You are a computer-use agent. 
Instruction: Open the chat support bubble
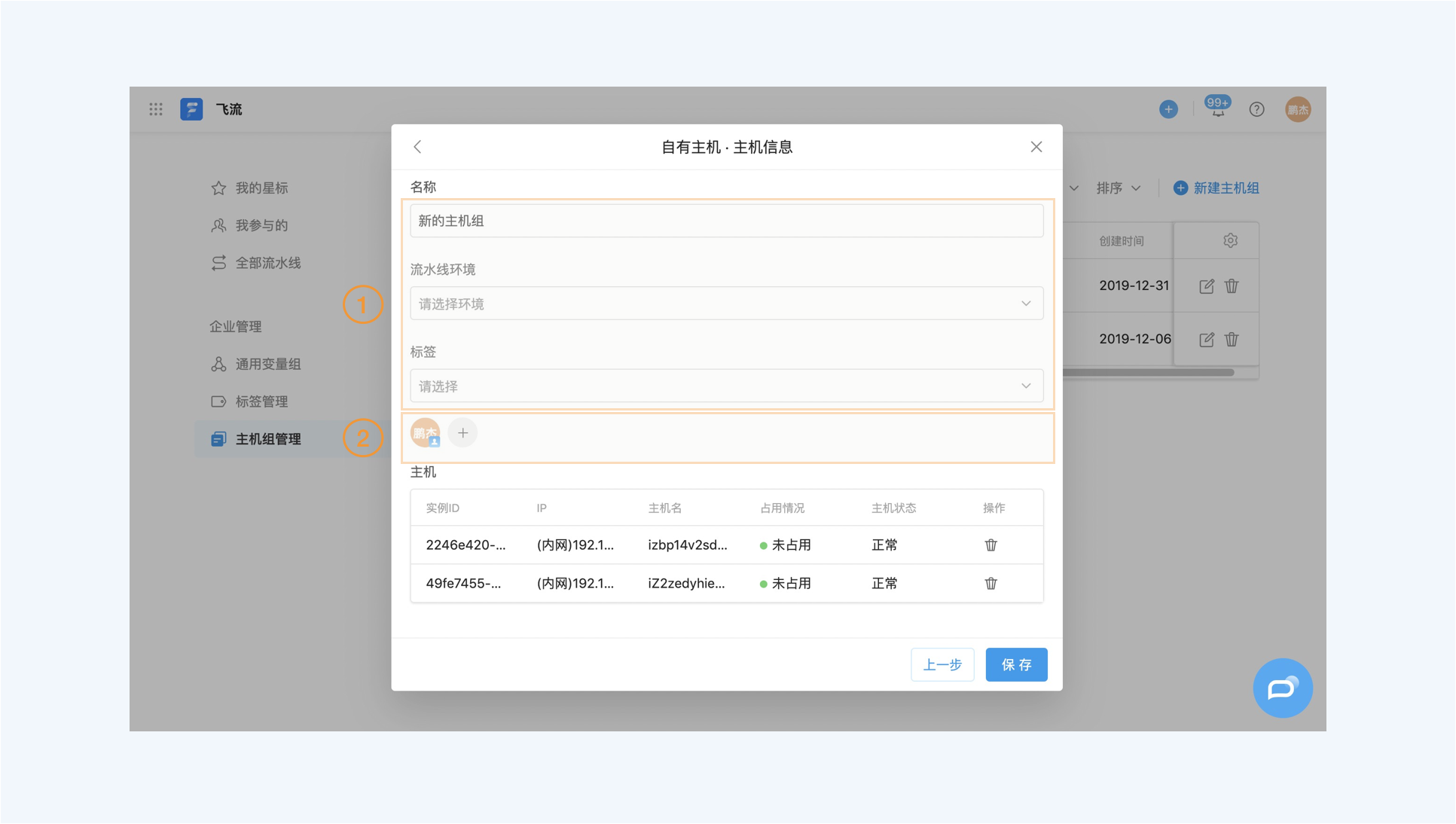pos(1283,688)
